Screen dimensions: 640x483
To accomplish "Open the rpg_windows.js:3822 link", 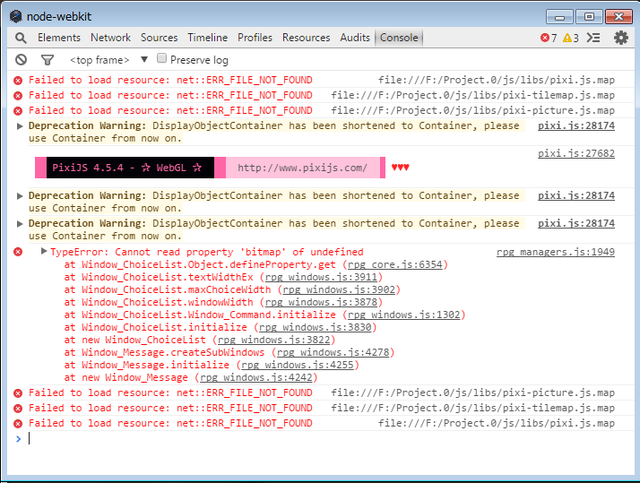I will point(274,340).
